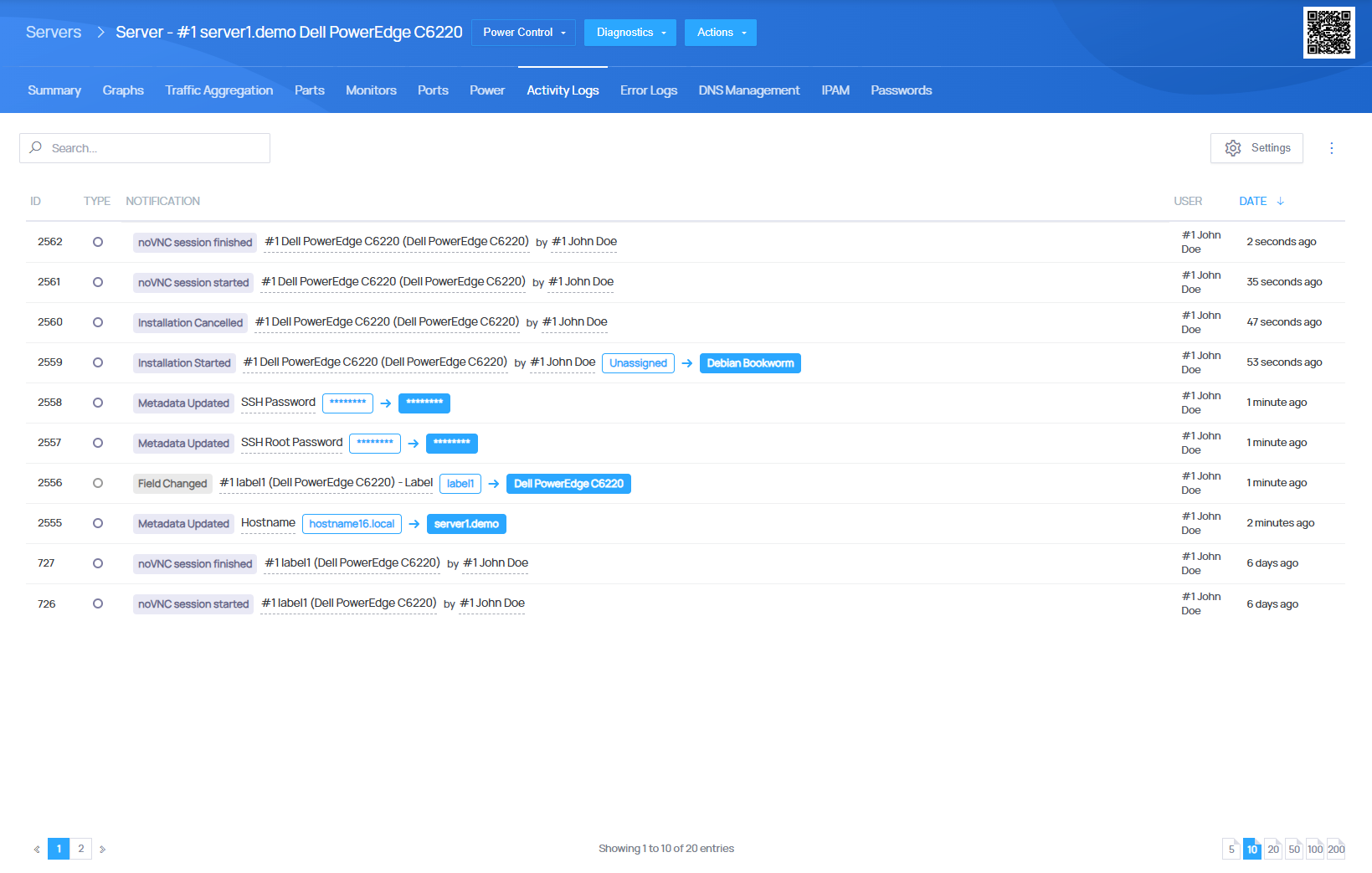The width and height of the screenshot is (1372, 873).
Task: Click the type circle icon for log 2556
Action: coord(98,483)
